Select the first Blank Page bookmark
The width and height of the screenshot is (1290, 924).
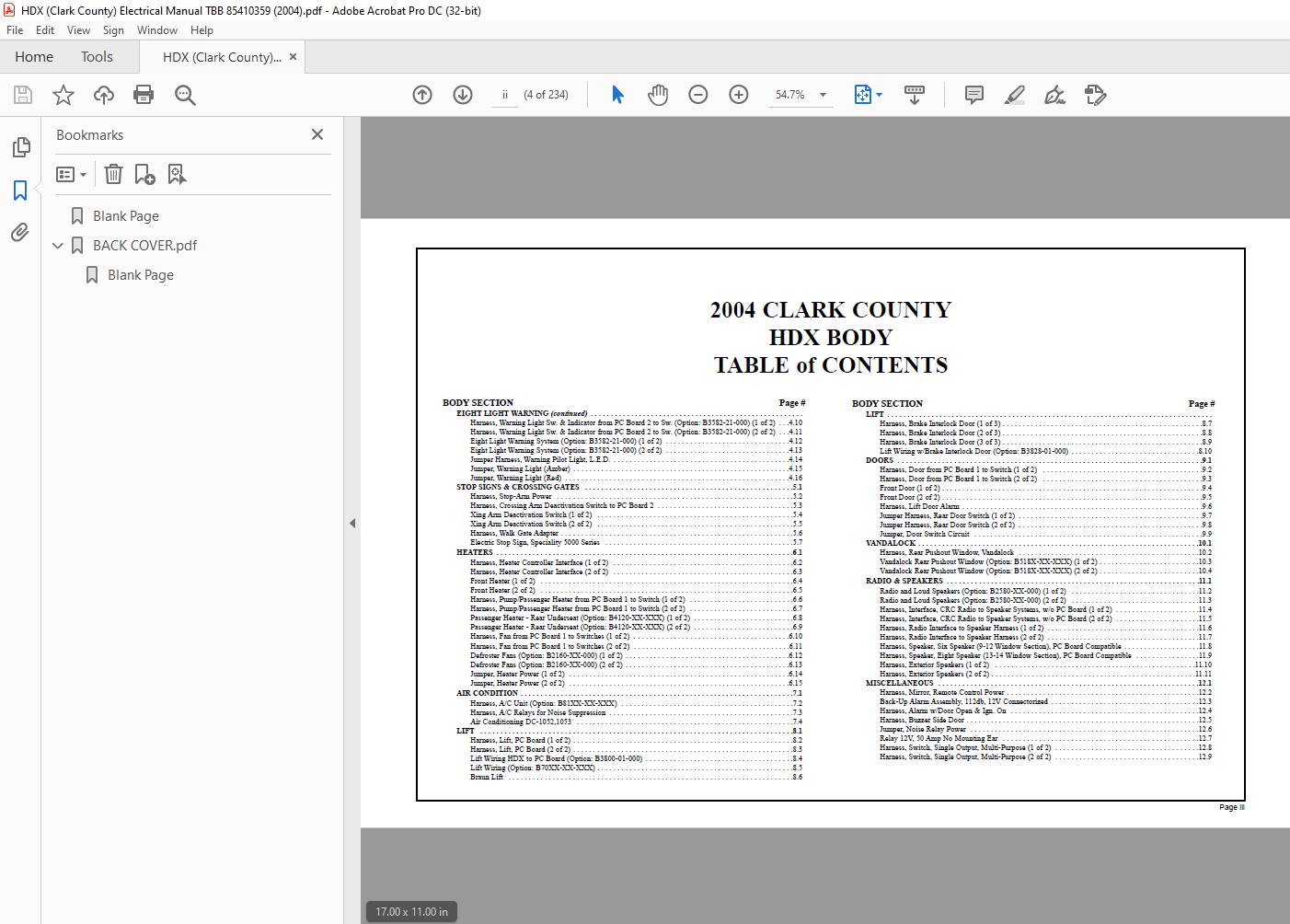pos(126,216)
